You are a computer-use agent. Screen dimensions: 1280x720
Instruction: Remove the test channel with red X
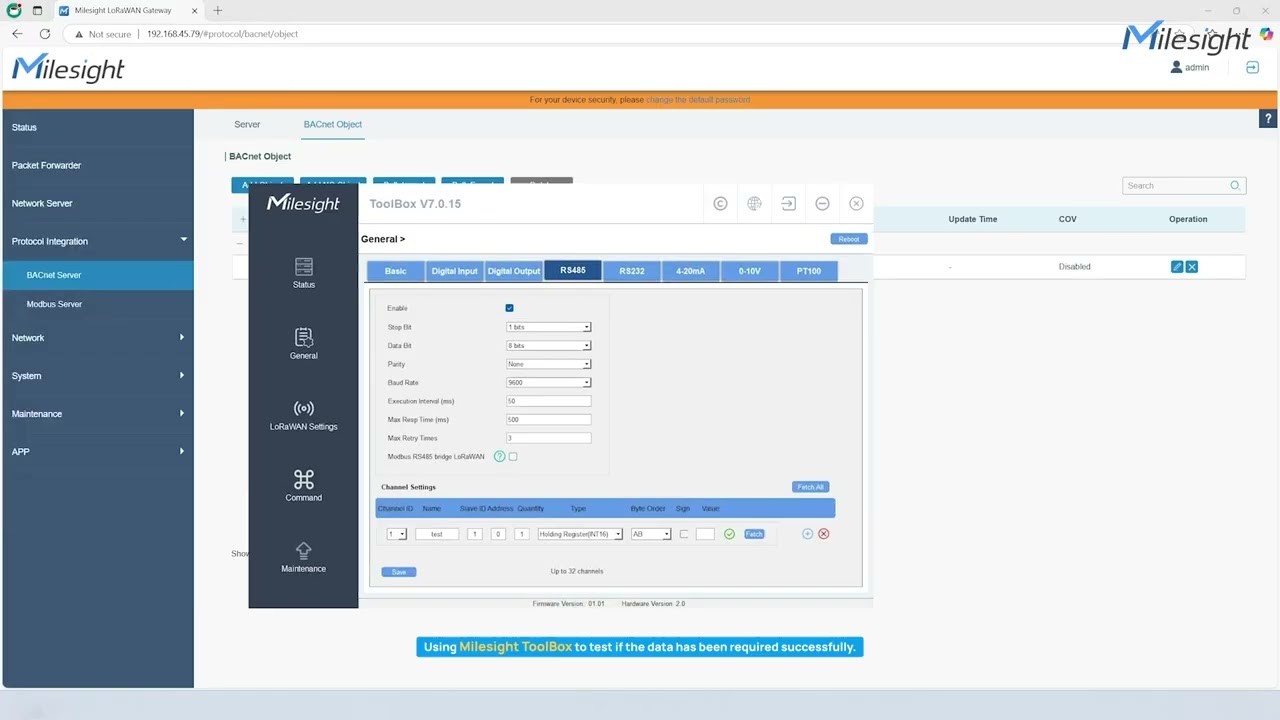(x=824, y=534)
